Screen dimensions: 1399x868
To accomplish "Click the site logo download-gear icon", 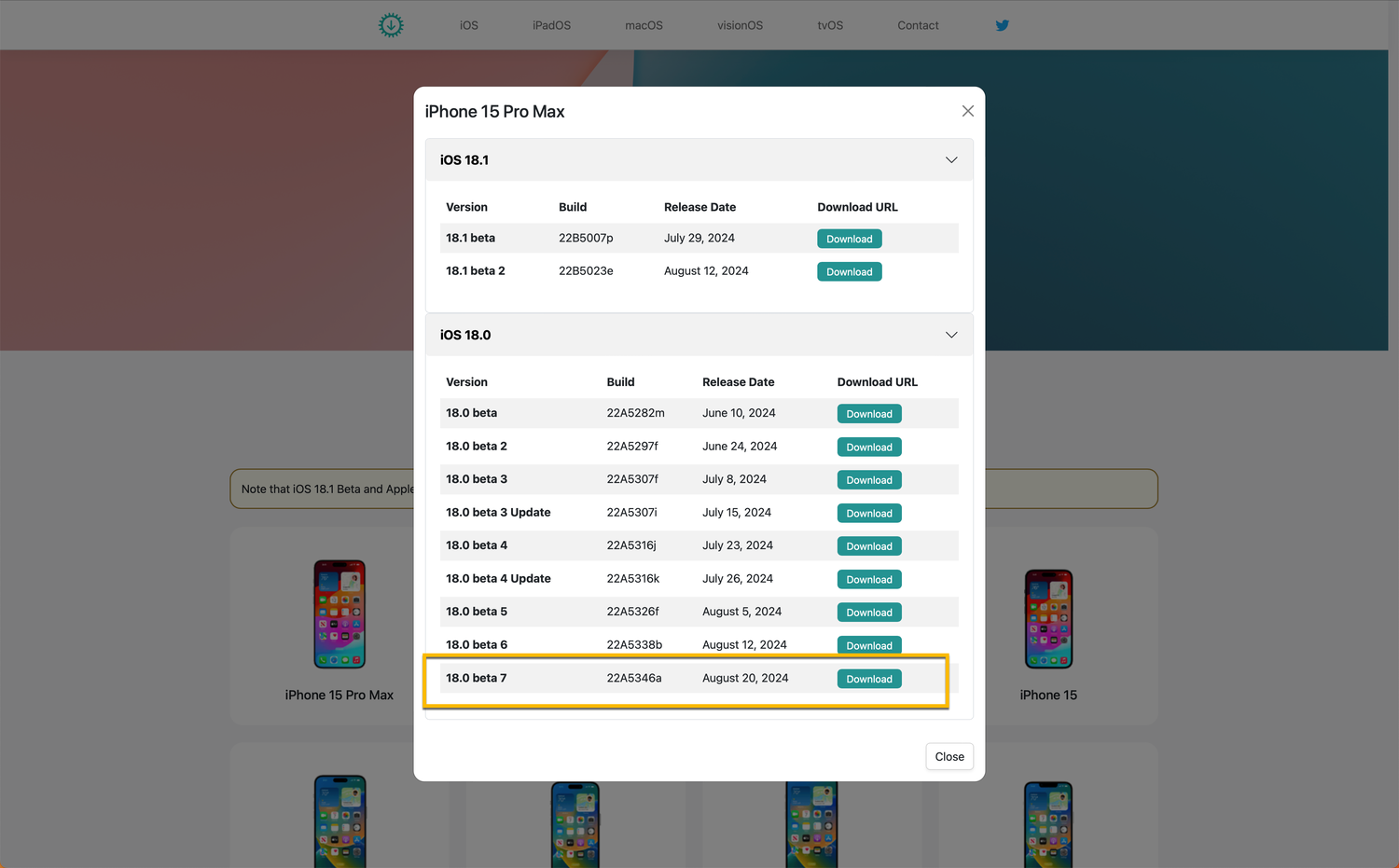I will click(x=391, y=25).
